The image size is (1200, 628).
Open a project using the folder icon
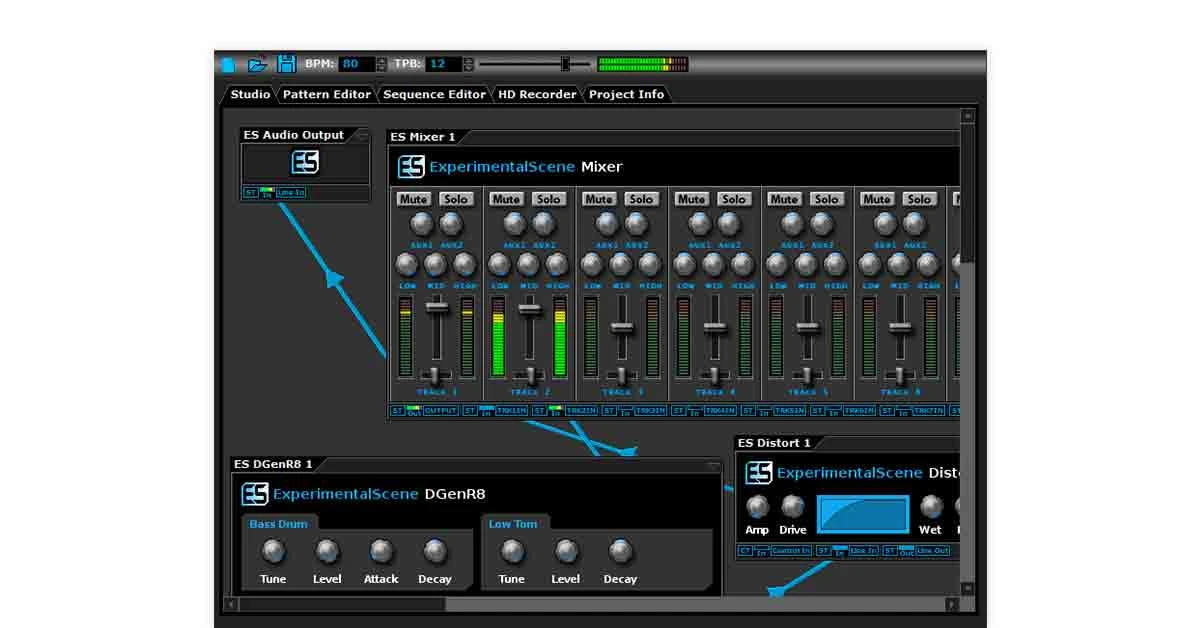click(x=257, y=62)
